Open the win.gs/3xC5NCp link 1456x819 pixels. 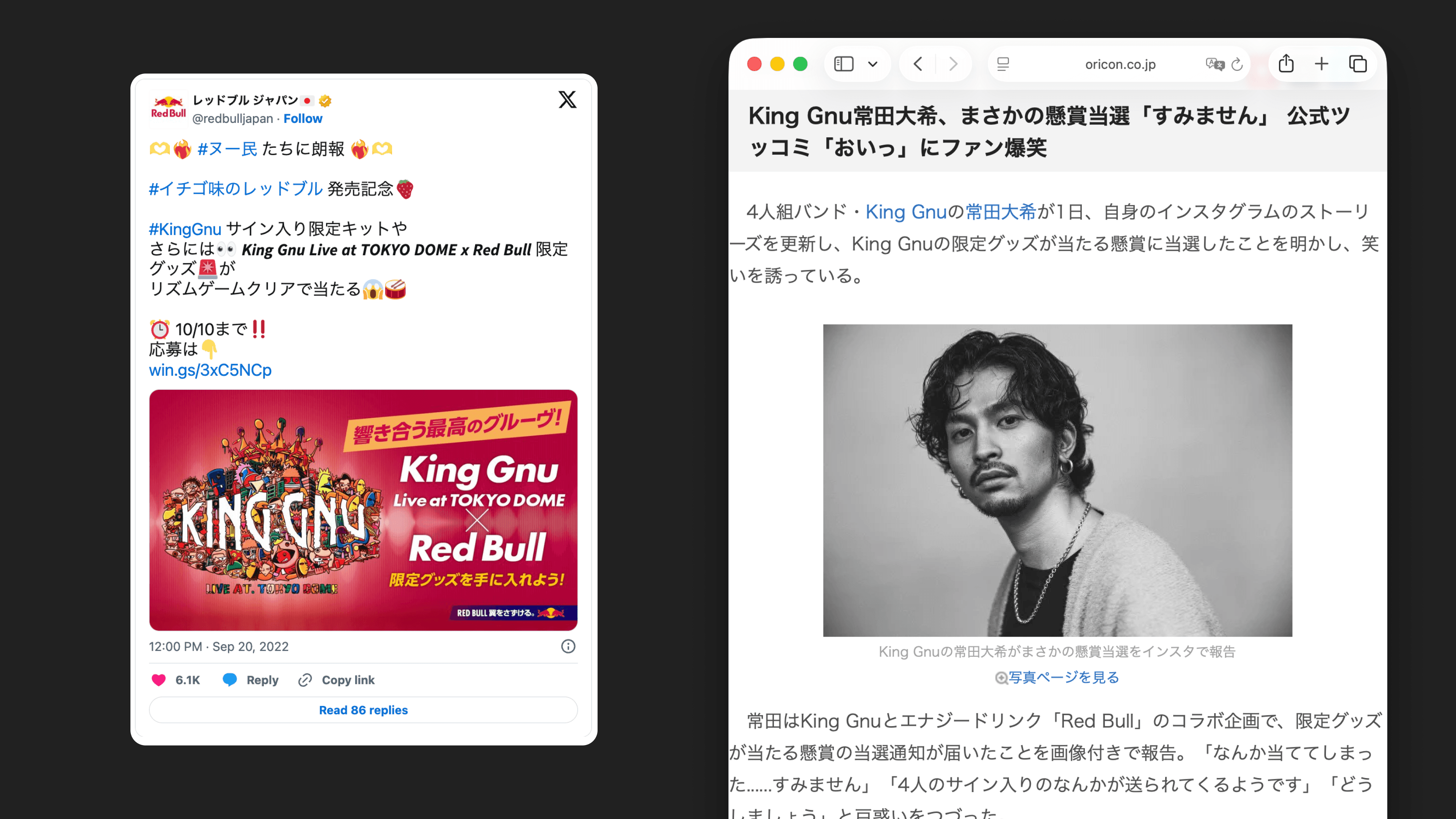210,370
